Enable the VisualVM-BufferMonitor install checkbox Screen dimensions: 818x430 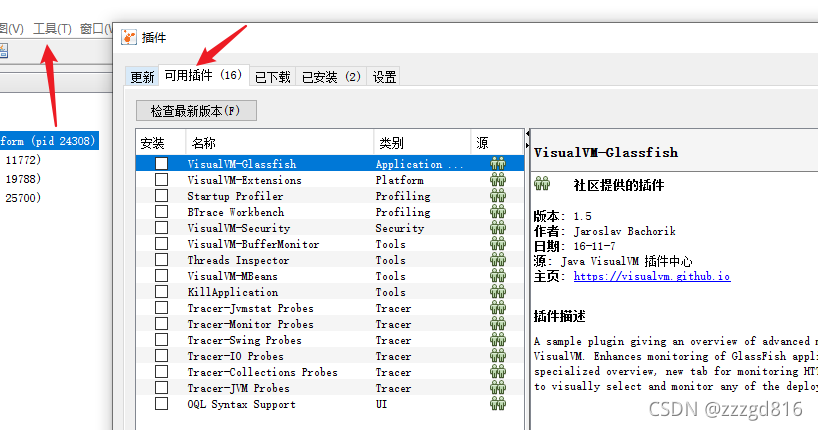(x=162, y=244)
